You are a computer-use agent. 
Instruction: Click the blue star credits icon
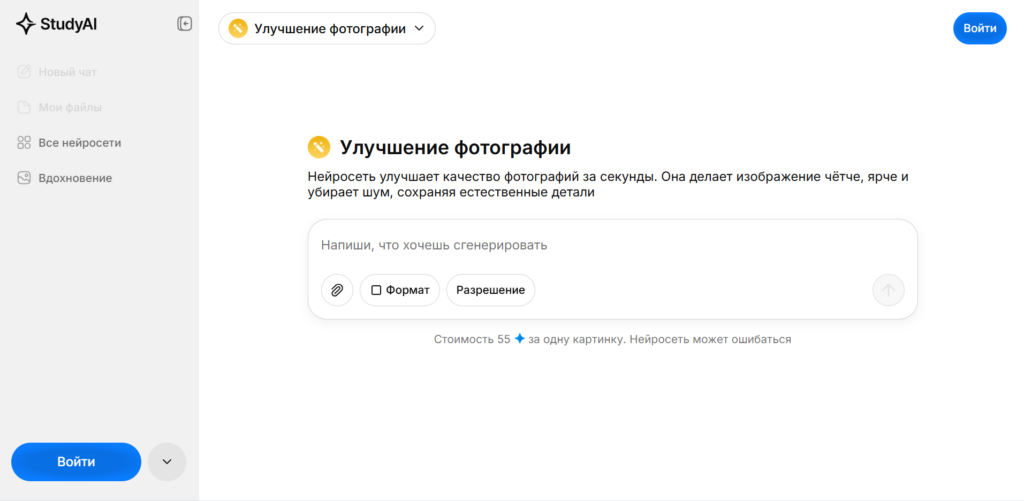[519, 339]
